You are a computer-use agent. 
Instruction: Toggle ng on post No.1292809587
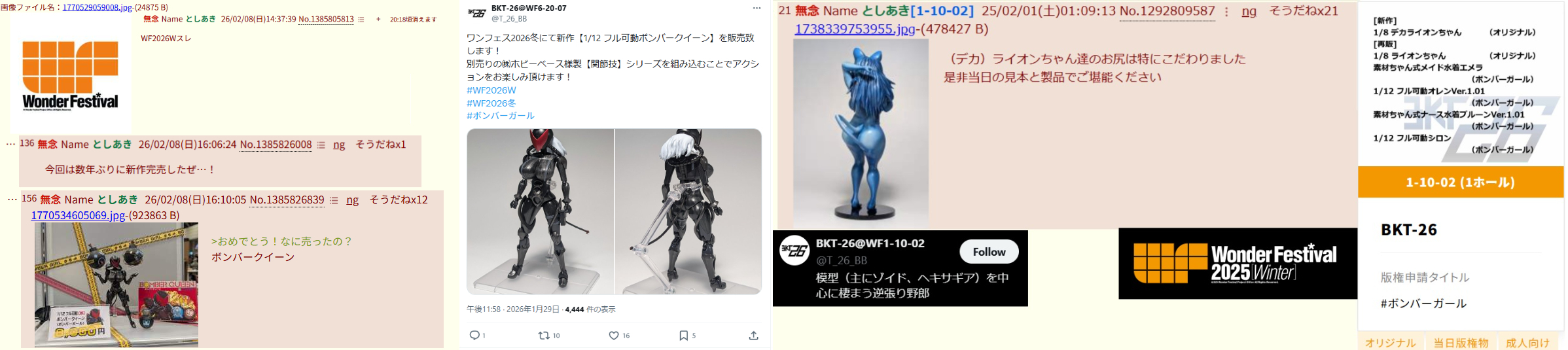tap(1249, 11)
